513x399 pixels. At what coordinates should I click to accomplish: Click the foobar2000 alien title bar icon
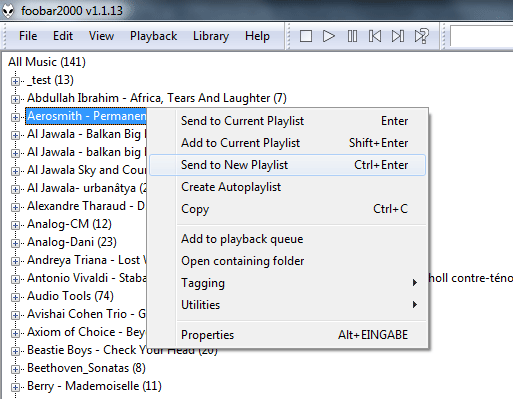click(8, 10)
